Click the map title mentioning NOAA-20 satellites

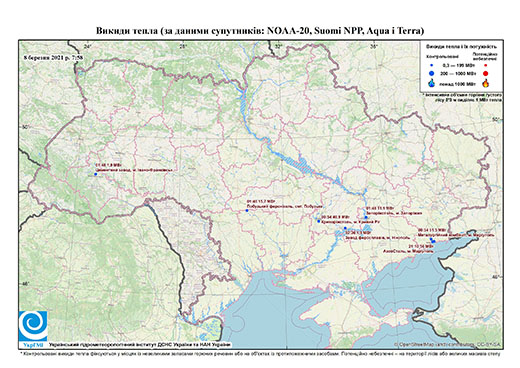260,31
